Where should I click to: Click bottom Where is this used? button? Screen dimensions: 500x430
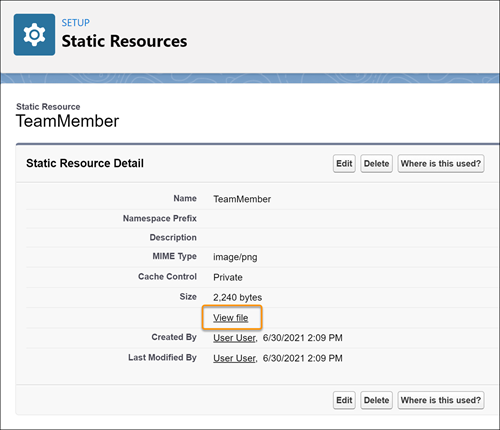[441, 400]
